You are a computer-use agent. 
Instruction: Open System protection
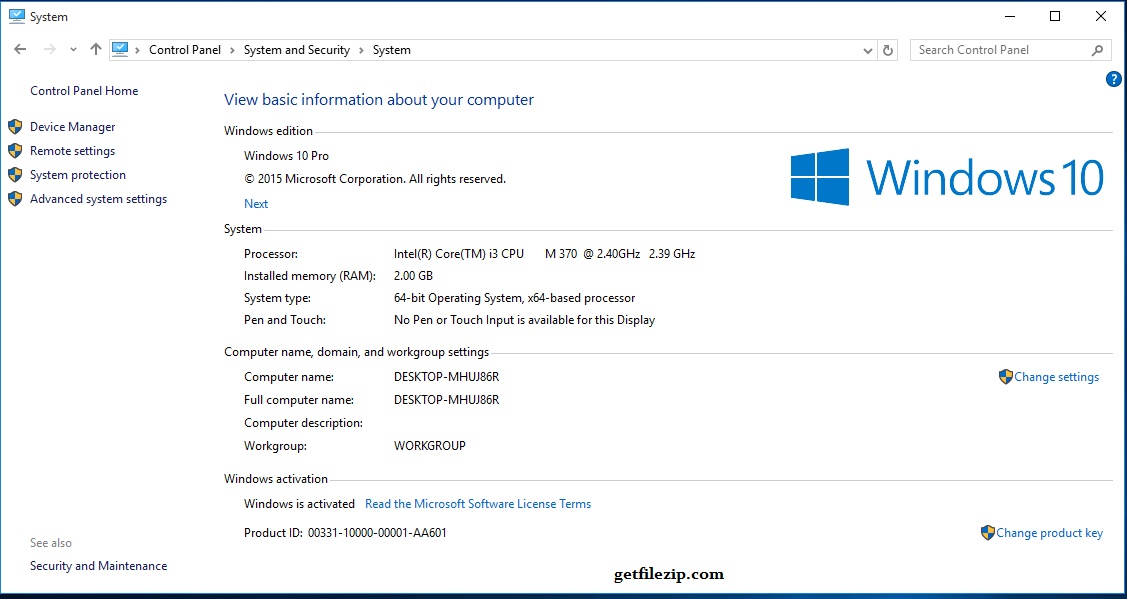[78, 175]
